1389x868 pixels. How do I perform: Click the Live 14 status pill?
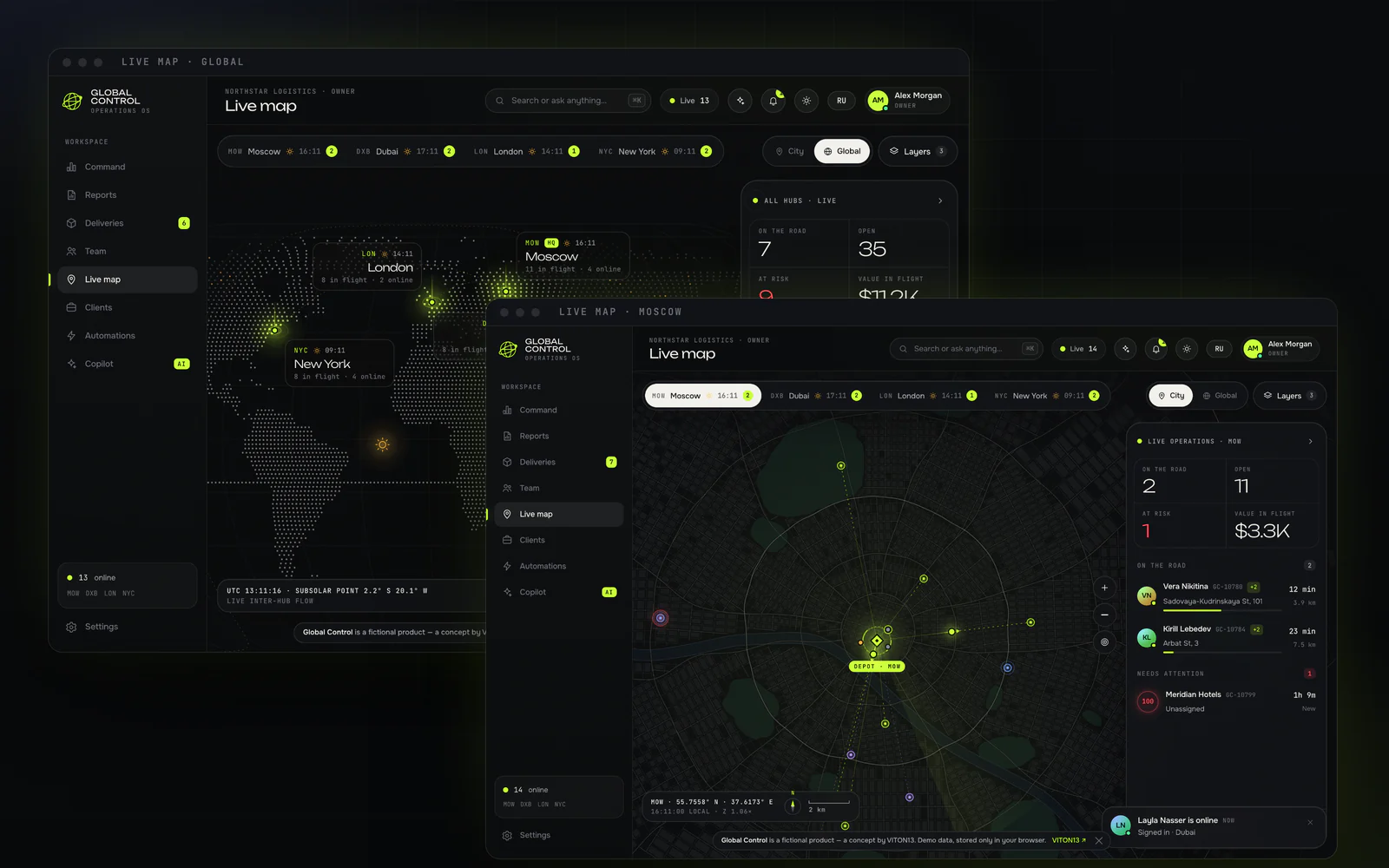tap(1077, 349)
